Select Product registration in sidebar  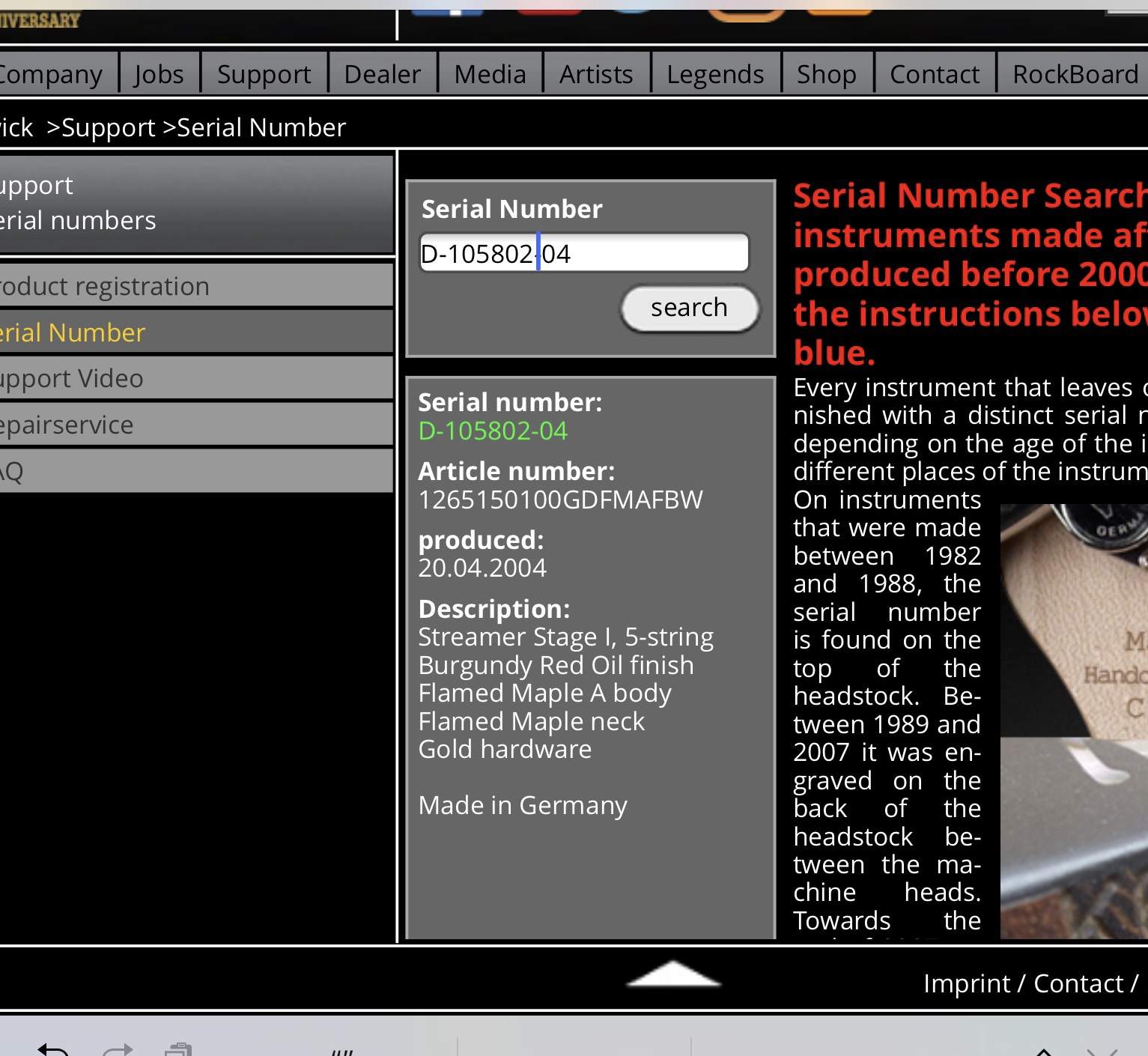click(x=196, y=286)
